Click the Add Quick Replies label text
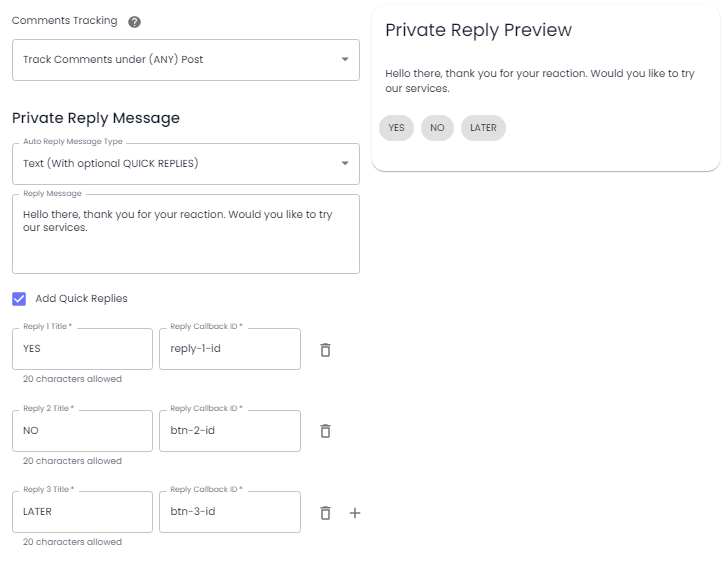728x562 pixels. click(81, 299)
